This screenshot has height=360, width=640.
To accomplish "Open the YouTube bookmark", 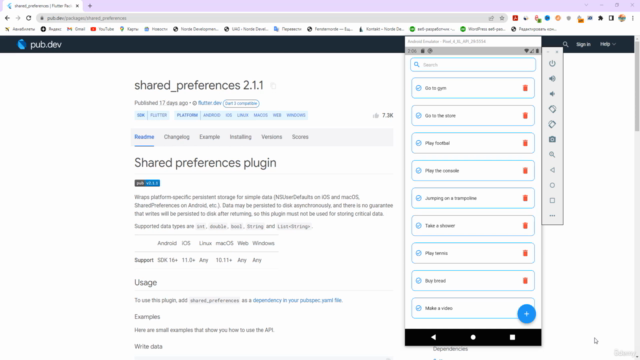I will pyautogui.click(x=102, y=29).
